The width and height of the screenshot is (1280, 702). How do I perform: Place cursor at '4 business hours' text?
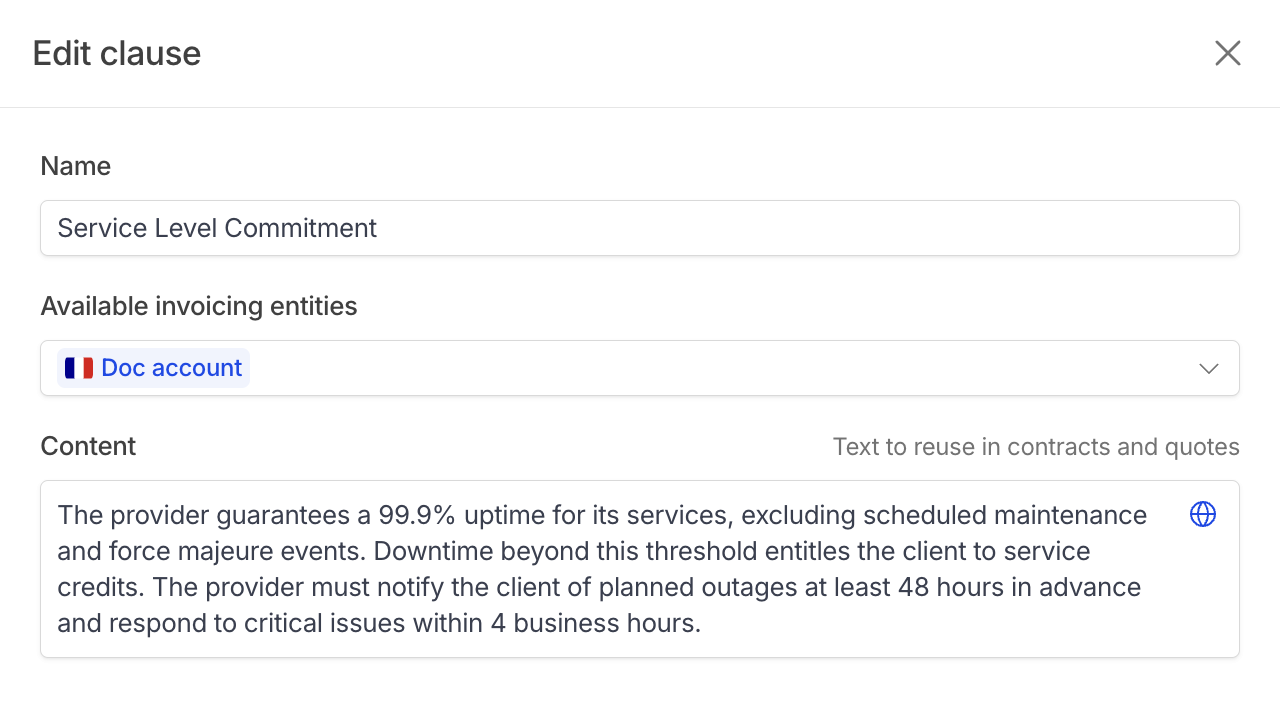595,623
